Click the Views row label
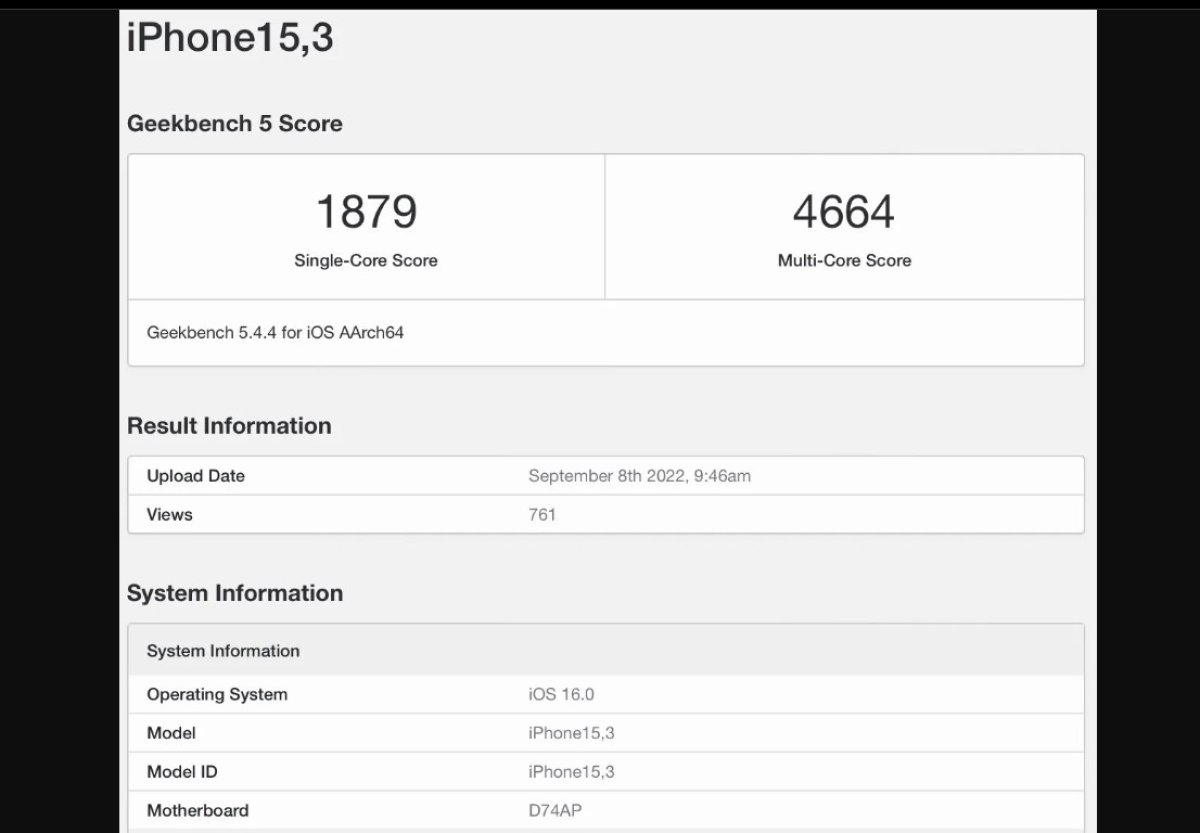The width and height of the screenshot is (1200, 833). point(170,515)
